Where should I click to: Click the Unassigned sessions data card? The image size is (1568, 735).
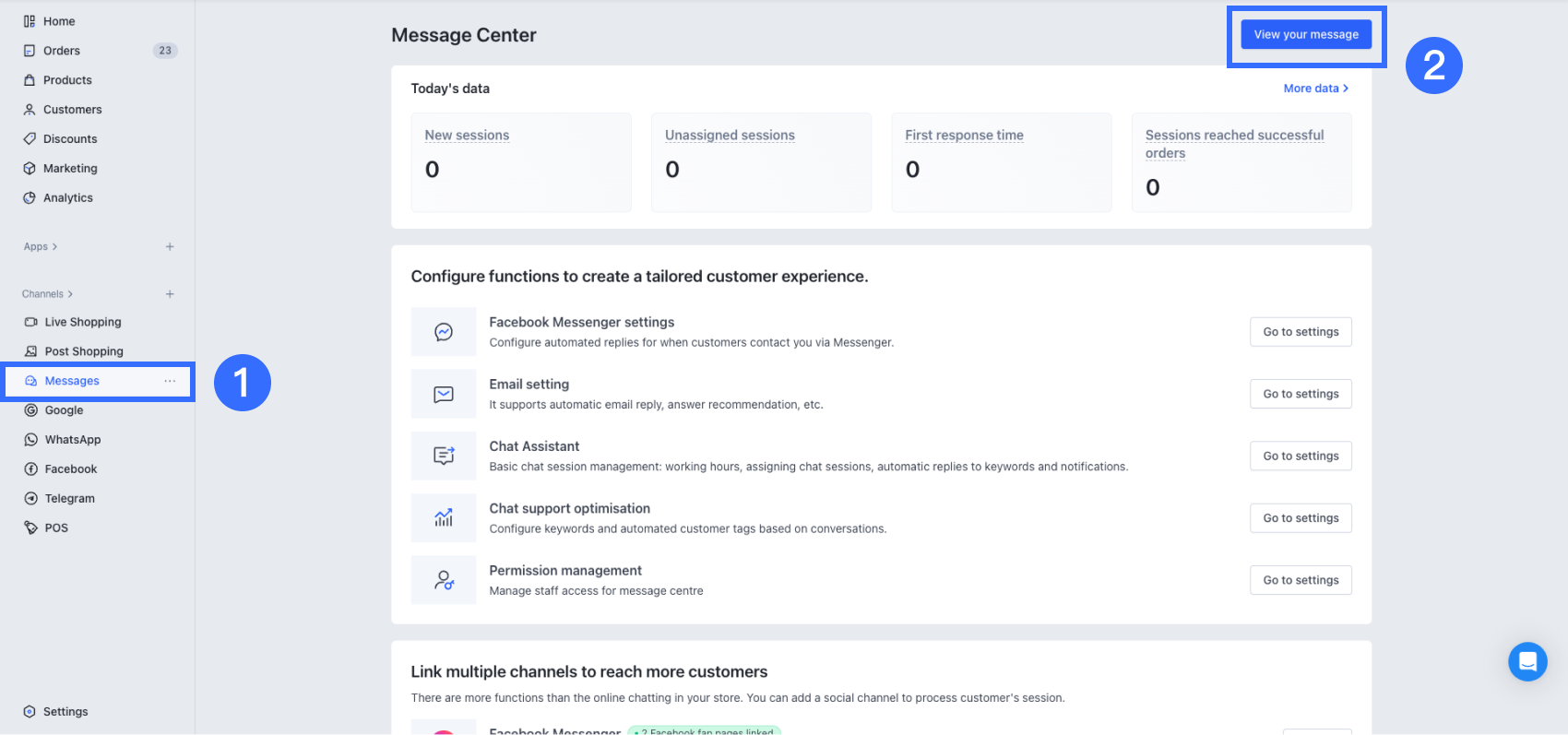[x=761, y=162]
